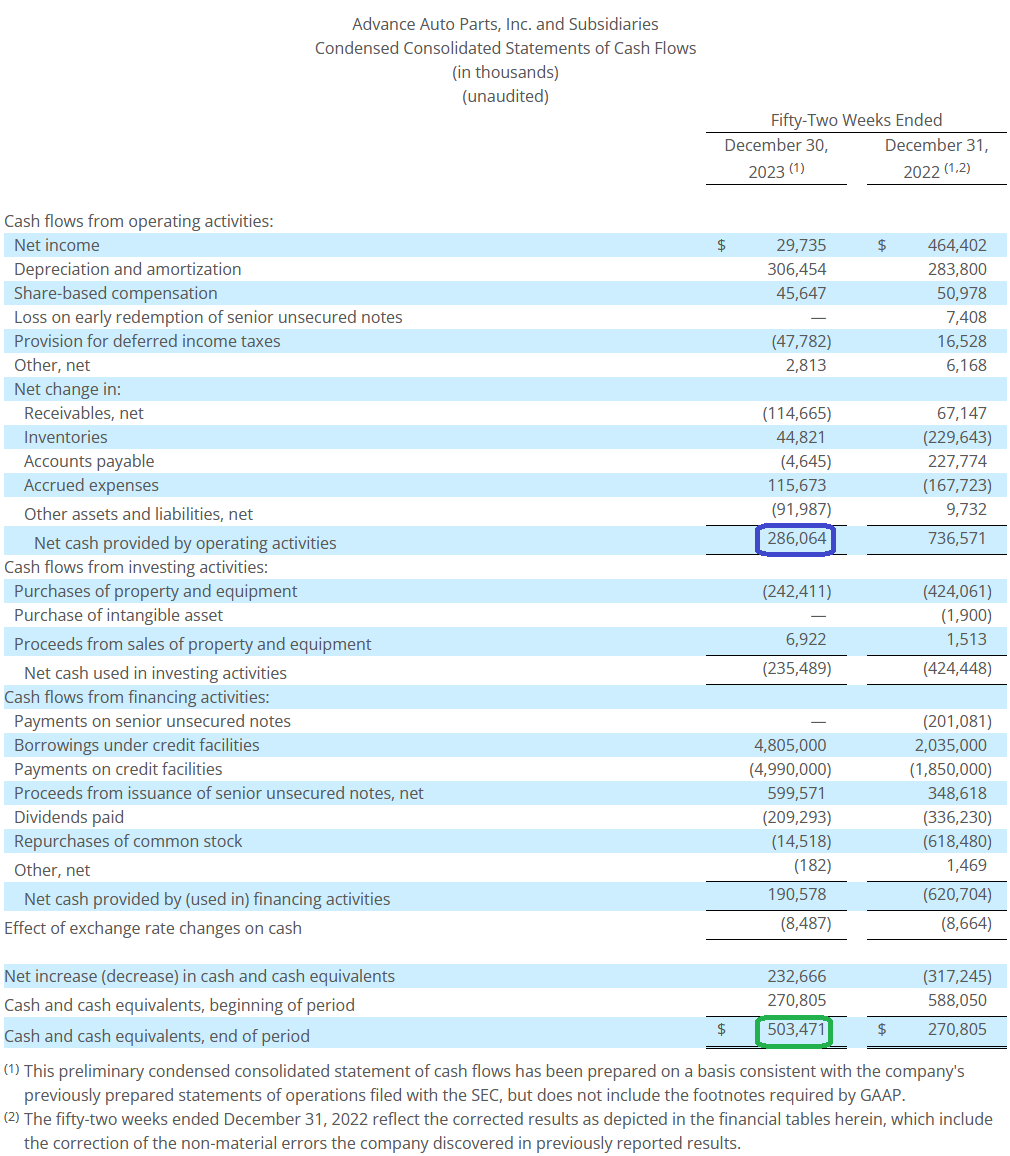Screen dimensions: 1010x1156
Task: Click "Loss on early redemption of senior unsecured notes"
Action: tap(208, 318)
